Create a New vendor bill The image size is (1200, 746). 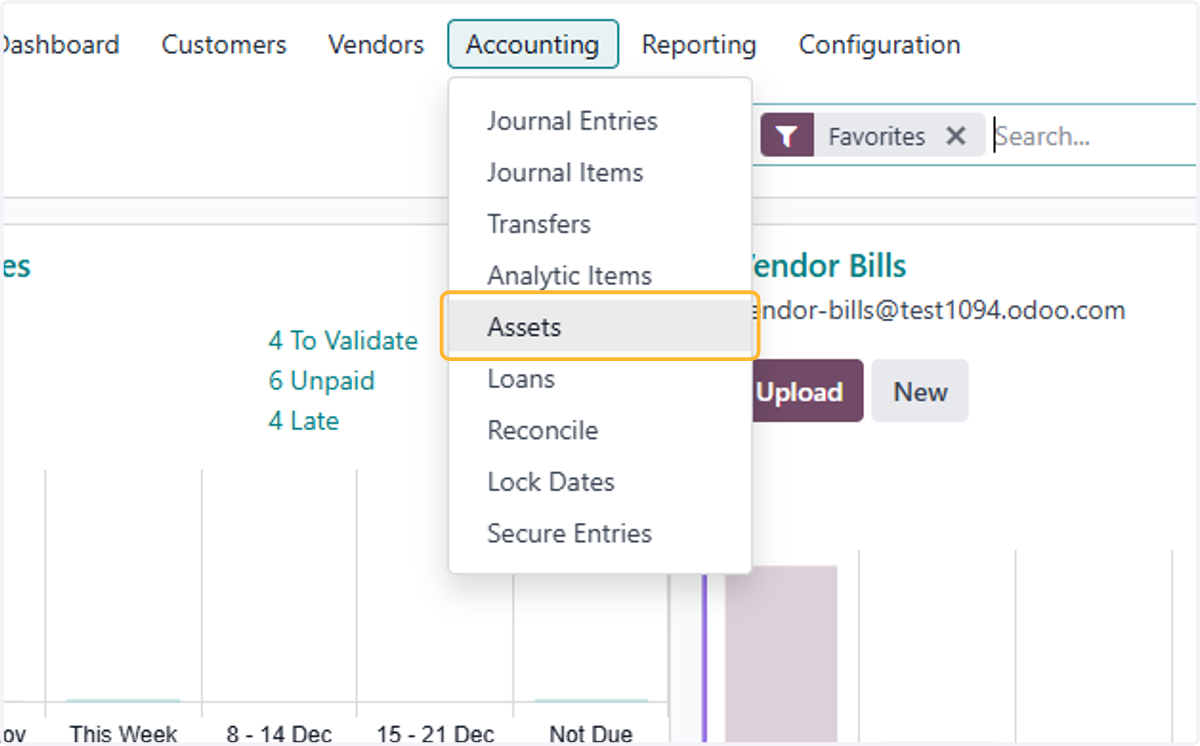920,391
